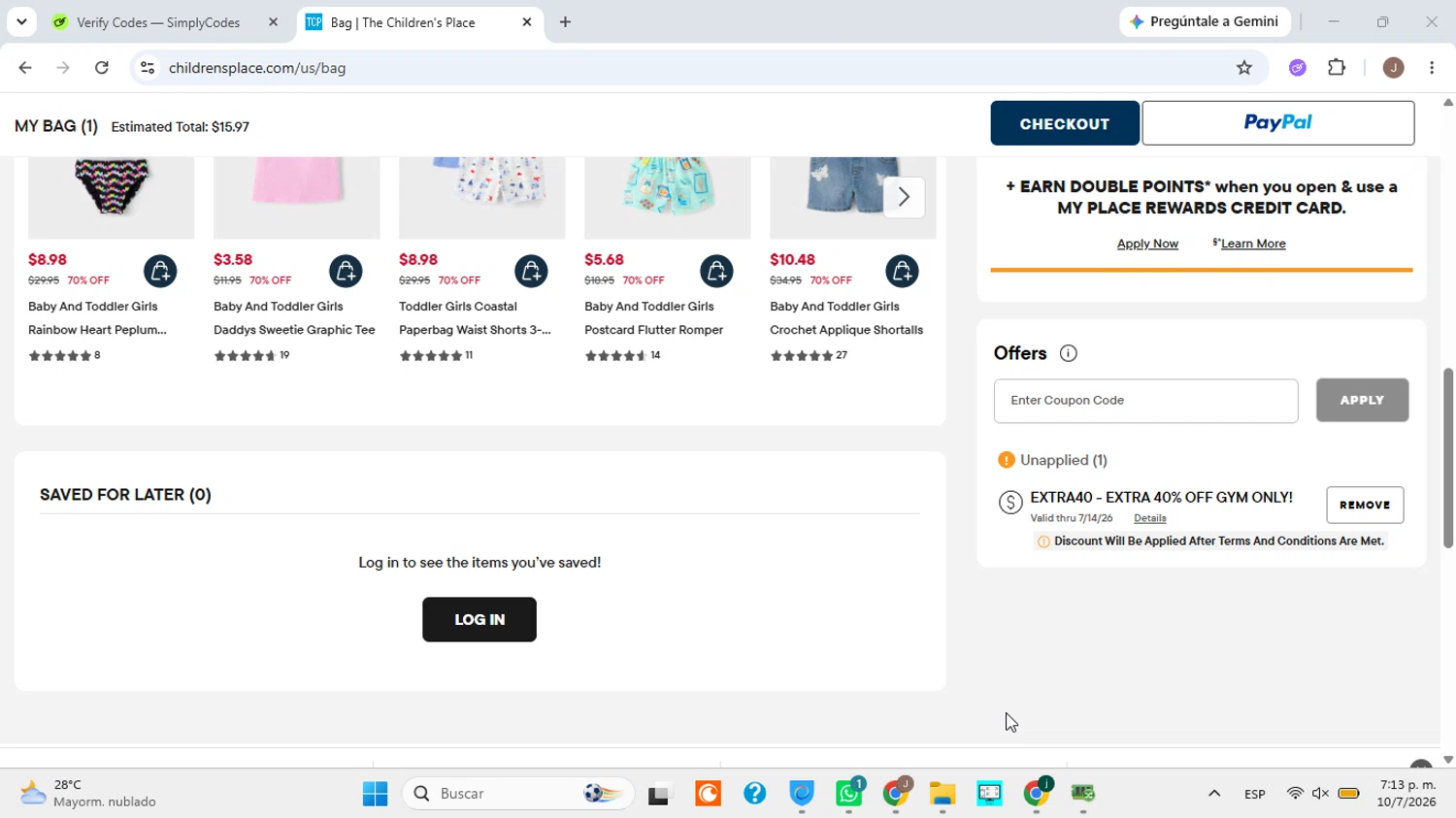Follow the Apply Now credit card link
Viewport: 1456px width, 818px height.
1147,244
